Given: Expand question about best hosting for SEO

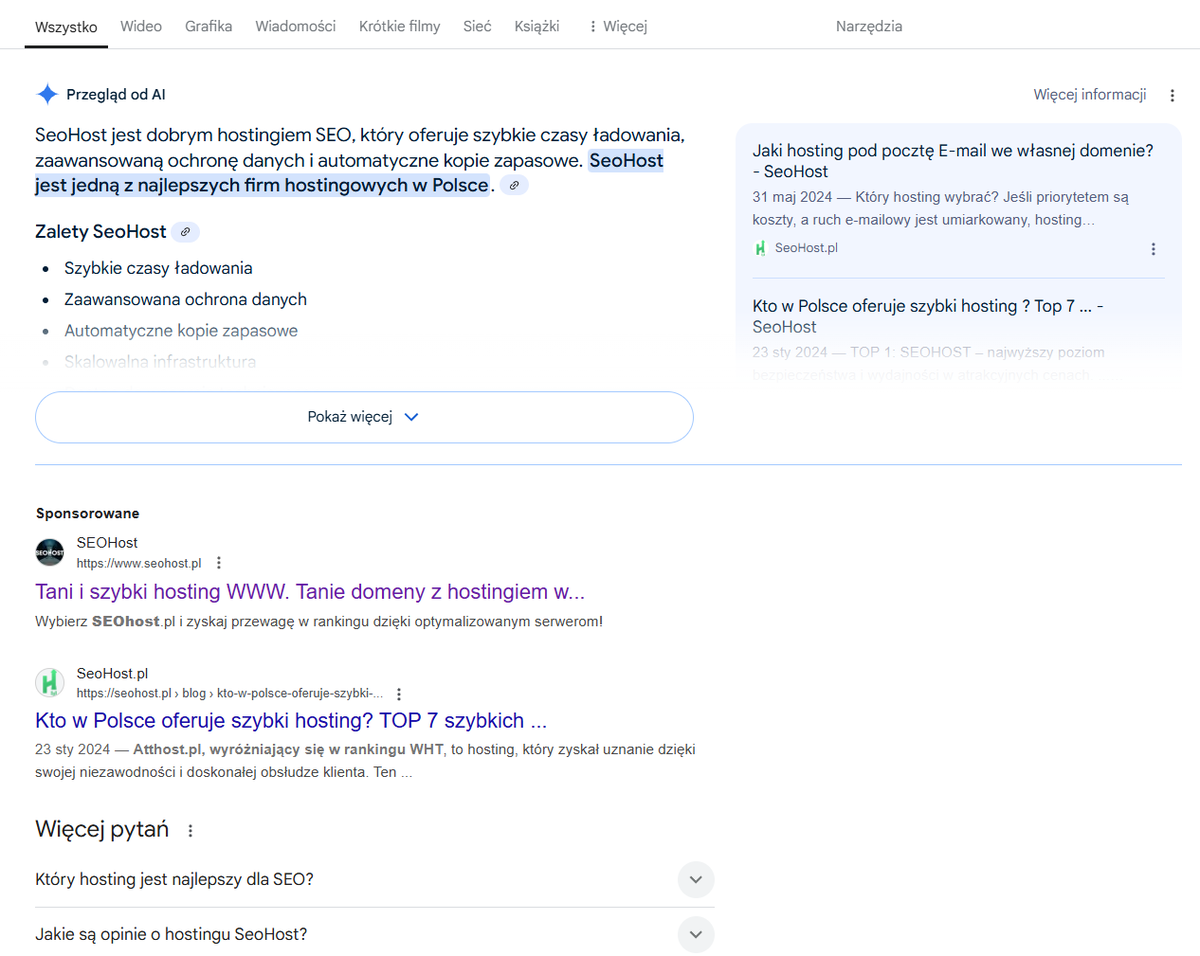Looking at the screenshot, I should tap(696, 880).
